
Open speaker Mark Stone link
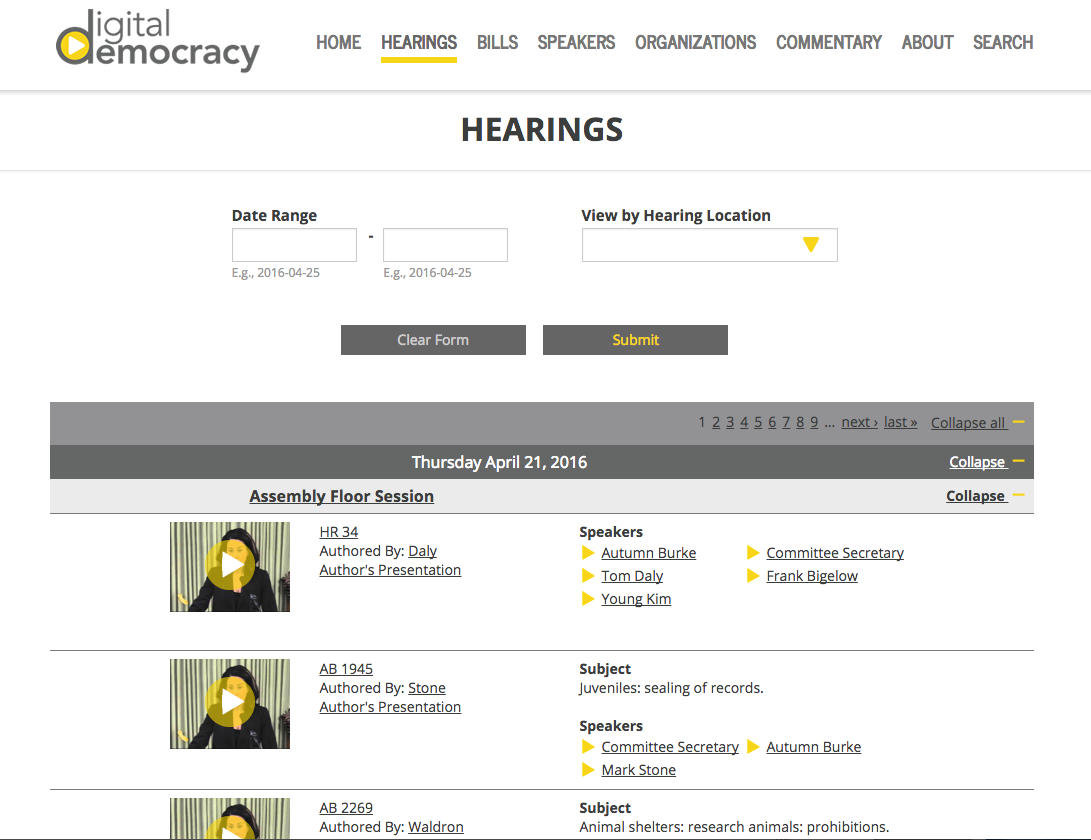pyautogui.click(x=639, y=770)
